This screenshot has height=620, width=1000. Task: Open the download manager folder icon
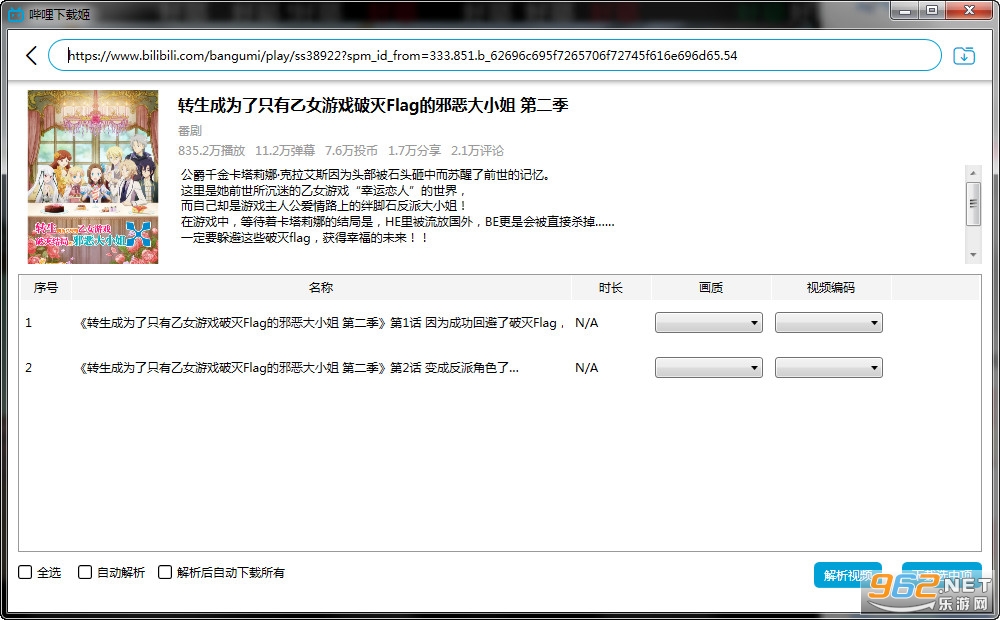pos(964,56)
